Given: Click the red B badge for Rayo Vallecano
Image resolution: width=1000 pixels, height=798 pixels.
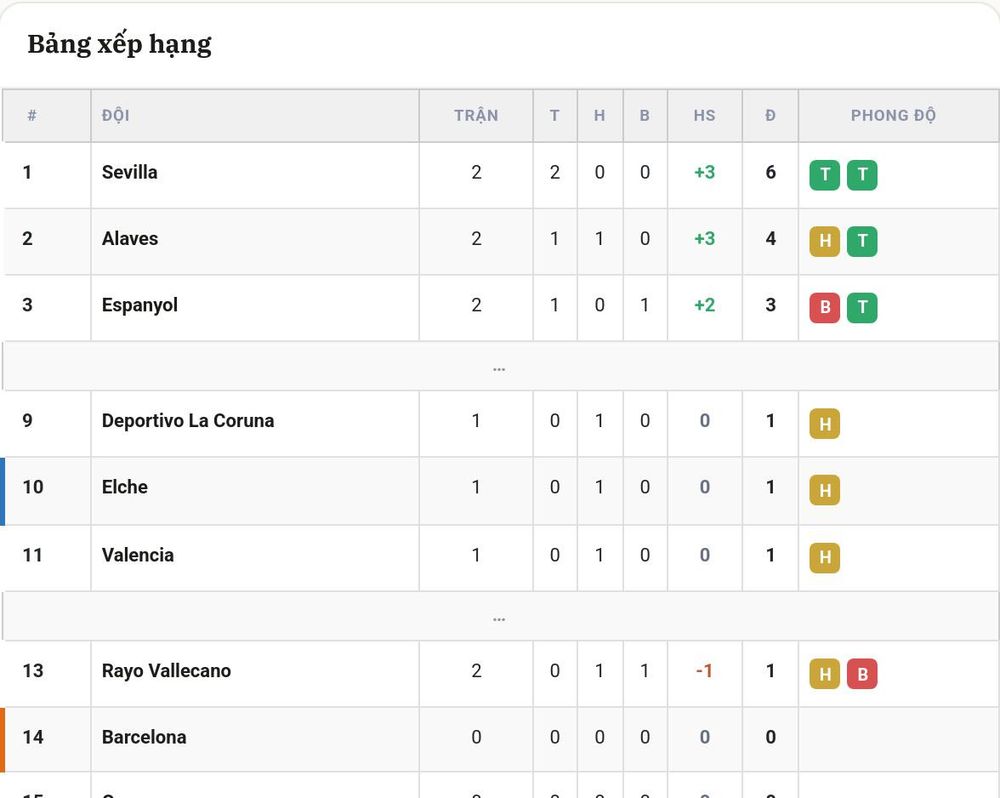Looking at the screenshot, I should (862, 674).
